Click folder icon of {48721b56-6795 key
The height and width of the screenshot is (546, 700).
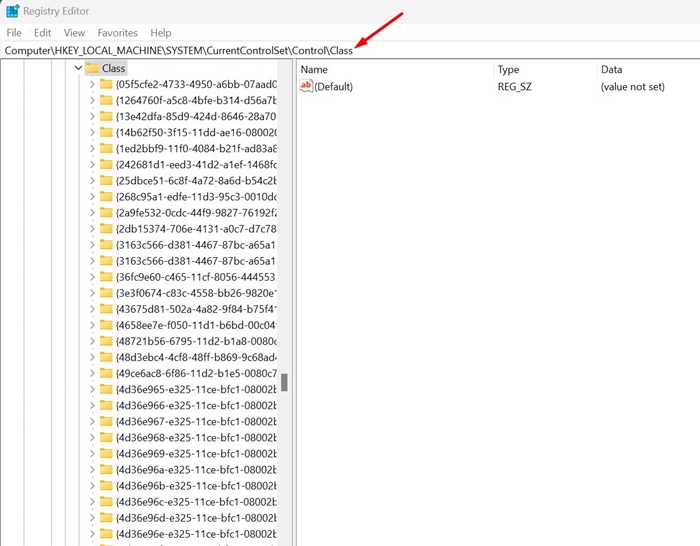[106, 341]
